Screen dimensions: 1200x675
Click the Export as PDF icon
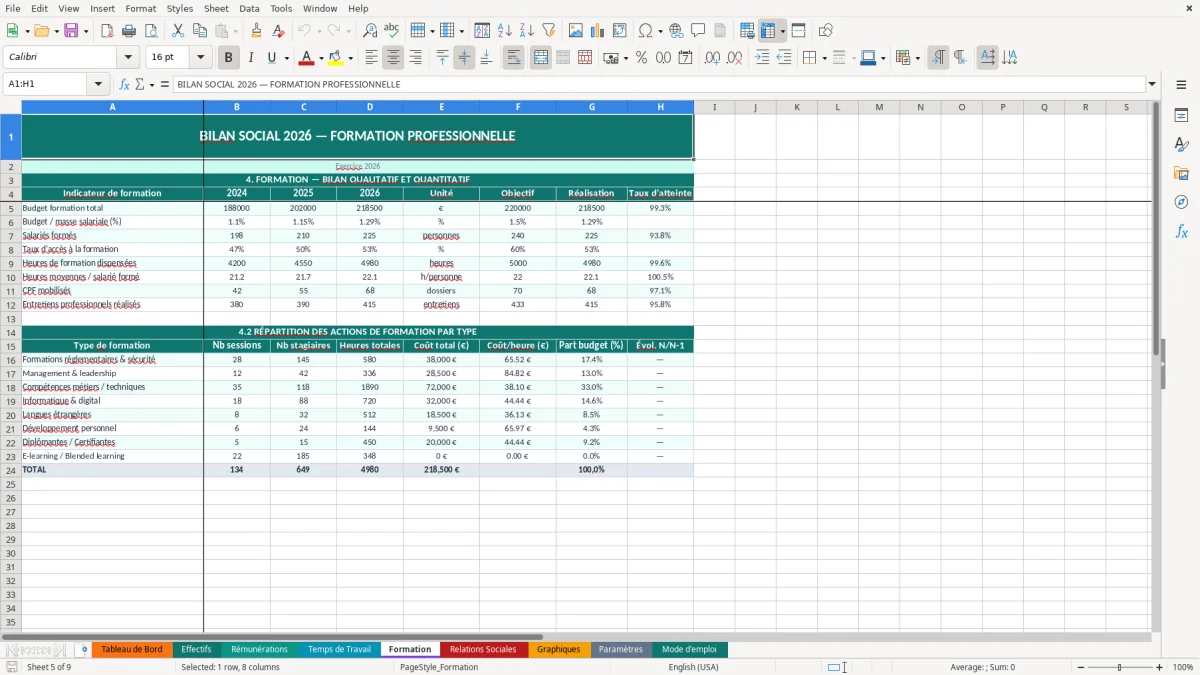point(107,31)
